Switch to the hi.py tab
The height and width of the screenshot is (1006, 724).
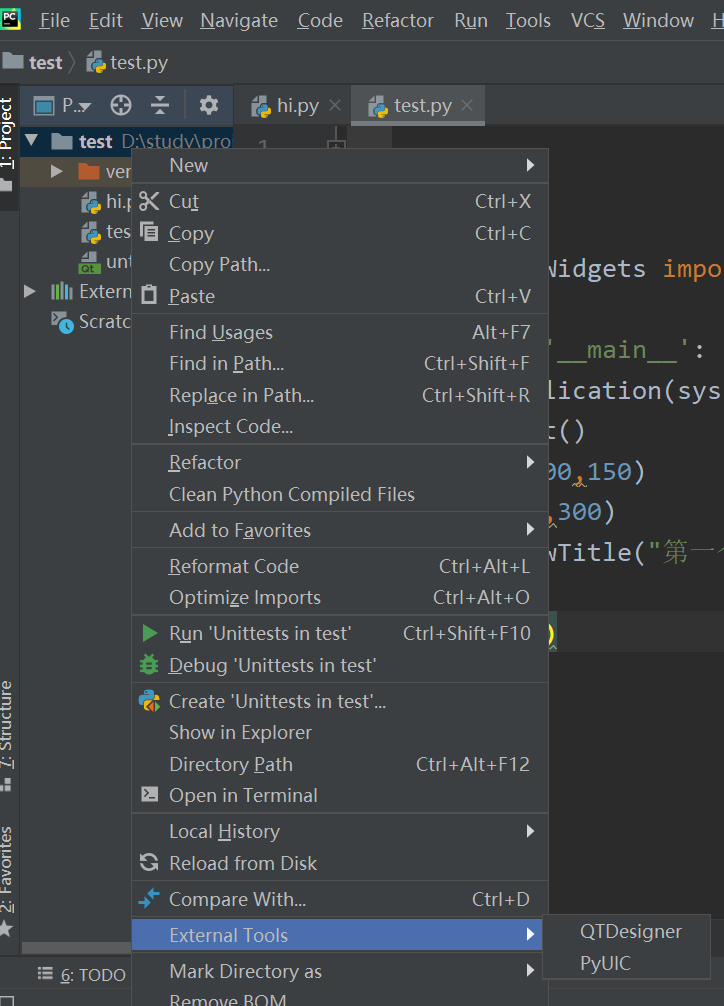(x=292, y=104)
